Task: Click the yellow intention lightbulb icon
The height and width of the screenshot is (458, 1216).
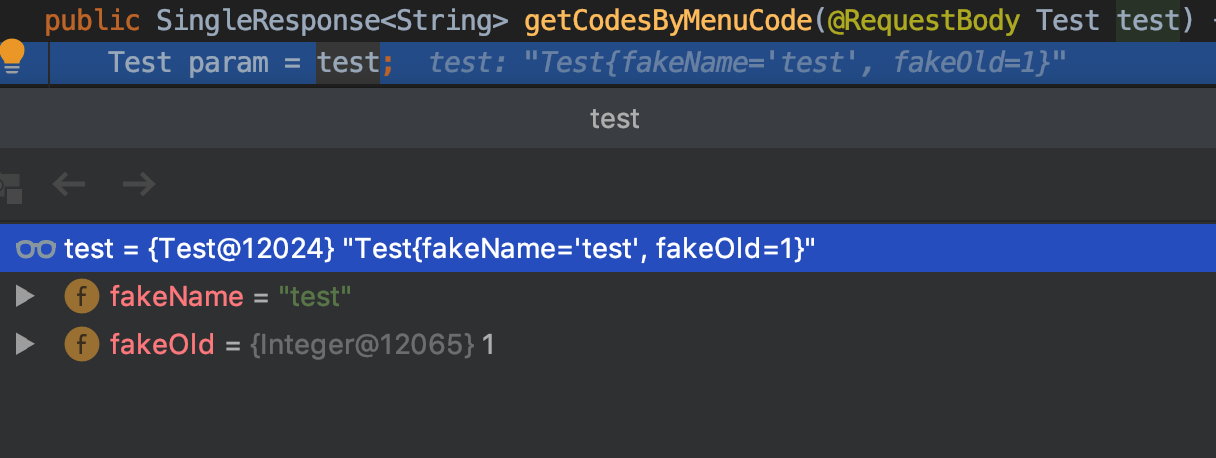Action: (12, 58)
